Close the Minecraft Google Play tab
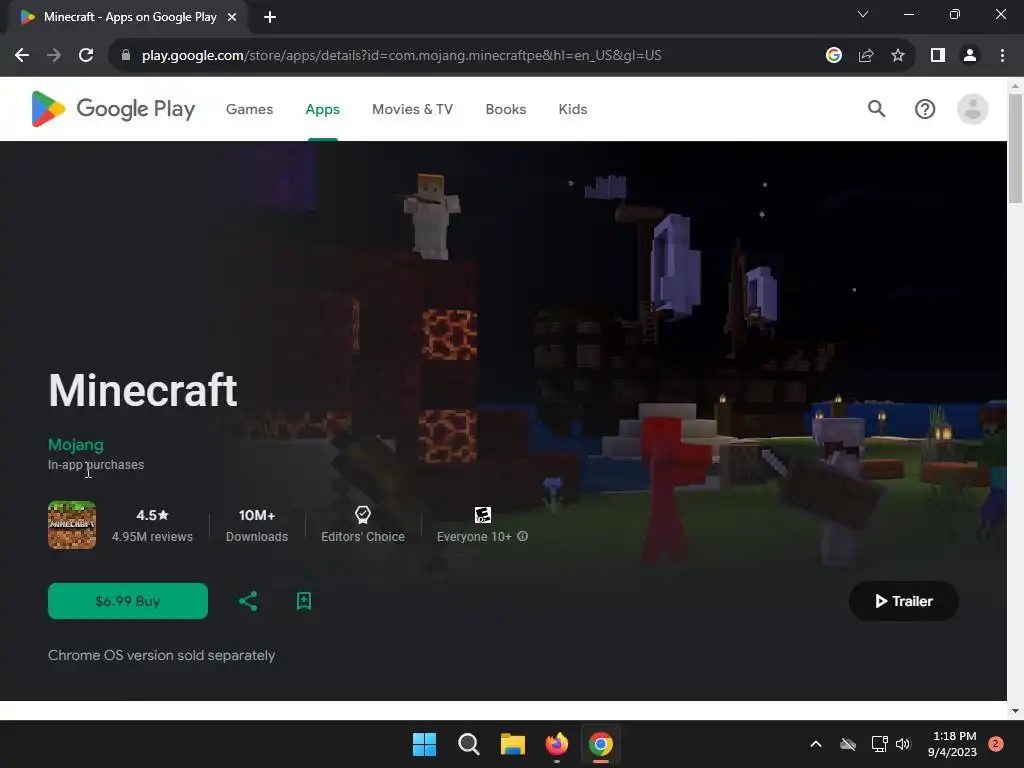 pyautogui.click(x=232, y=17)
